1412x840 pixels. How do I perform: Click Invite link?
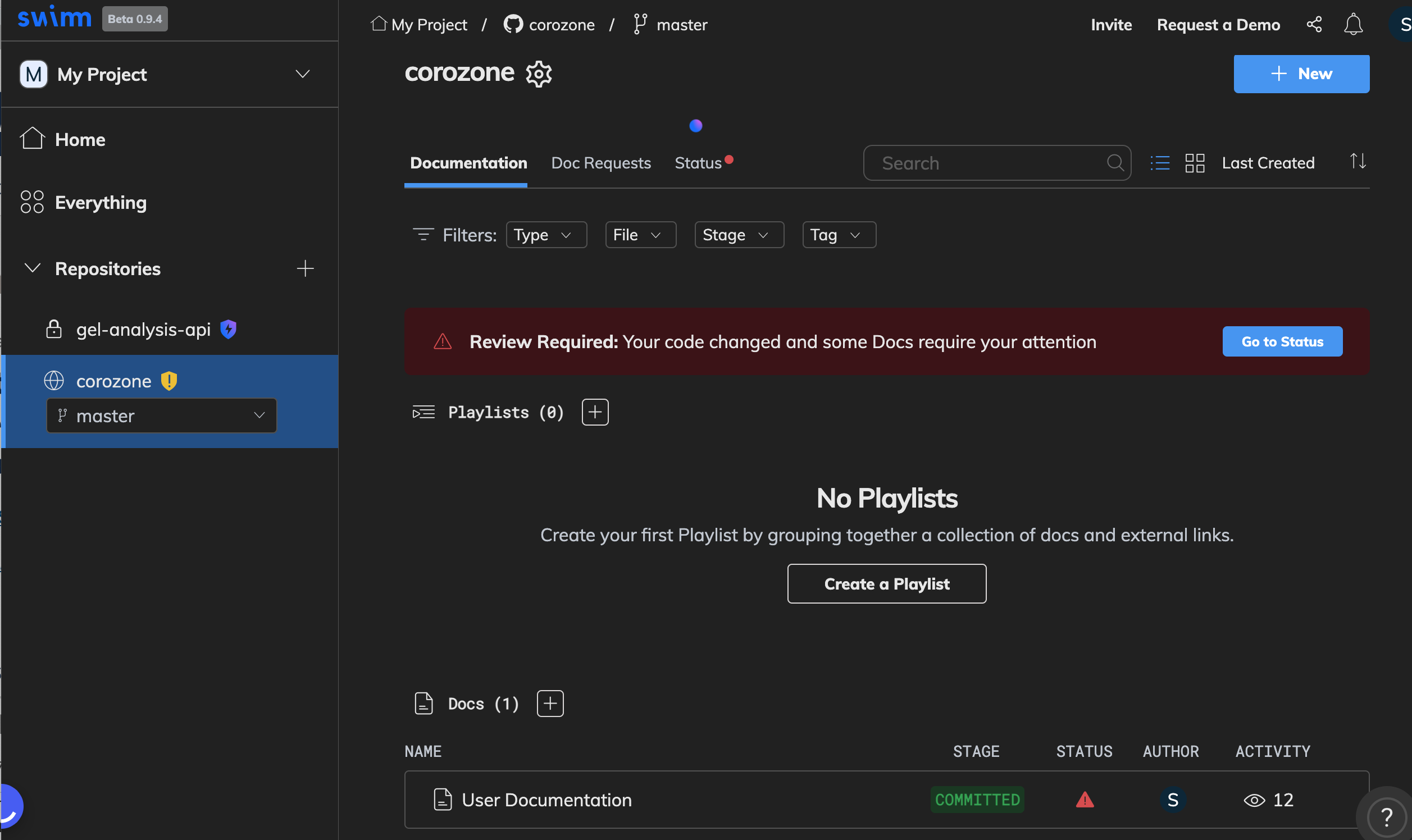tap(1111, 24)
